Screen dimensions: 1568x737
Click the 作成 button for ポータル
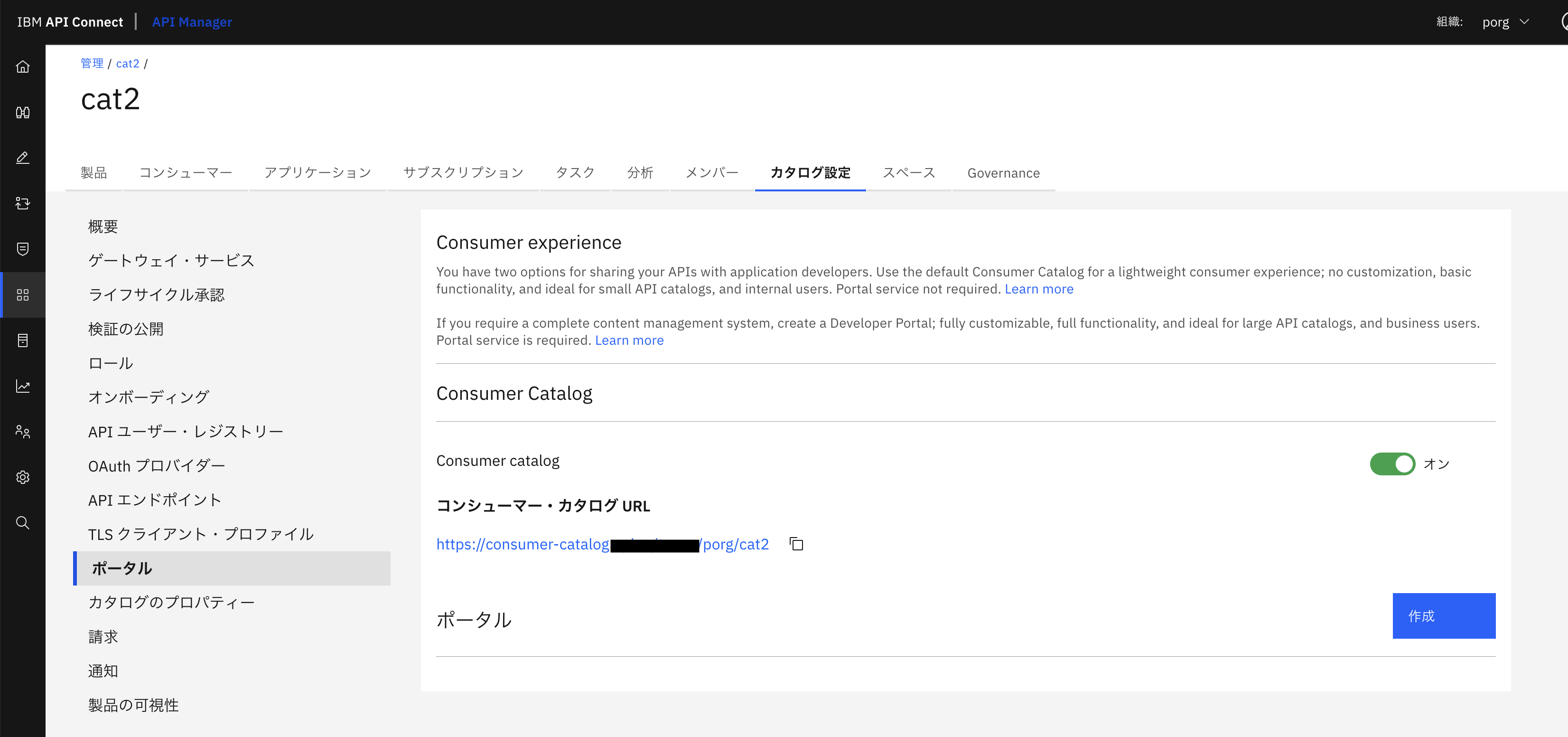pos(1443,616)
